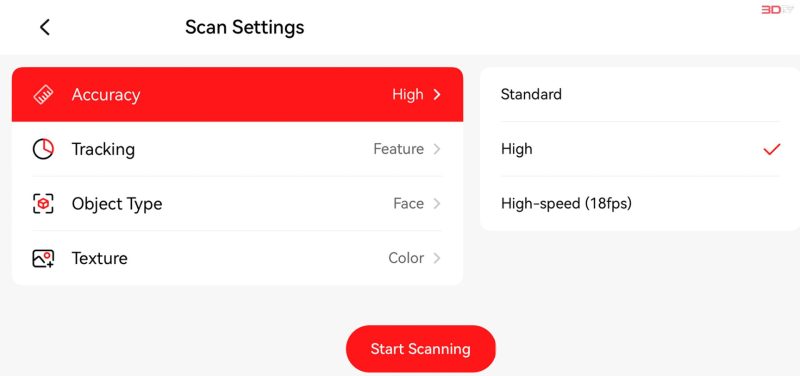This screenshot has width=800, height=376.
Task: Expand the Accuracy chevron arrow
Action: [x=437, y=94]
